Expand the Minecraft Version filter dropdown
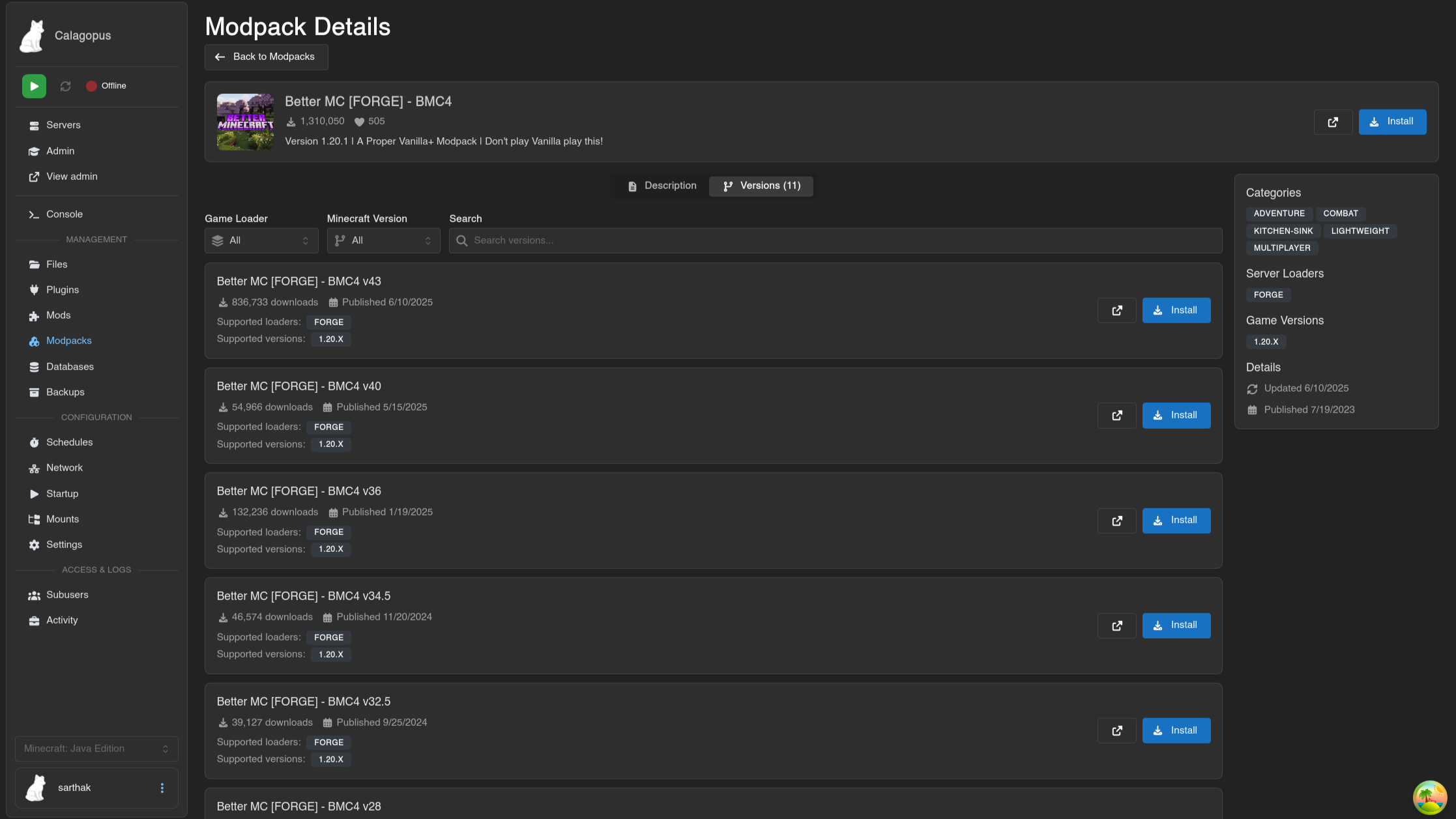The height and width of the screenshot is (819, 1456). pos(383,240)
